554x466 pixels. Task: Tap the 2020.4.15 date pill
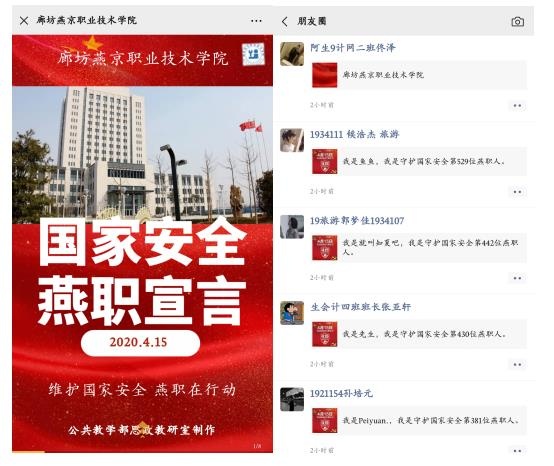tap(140, 343)
